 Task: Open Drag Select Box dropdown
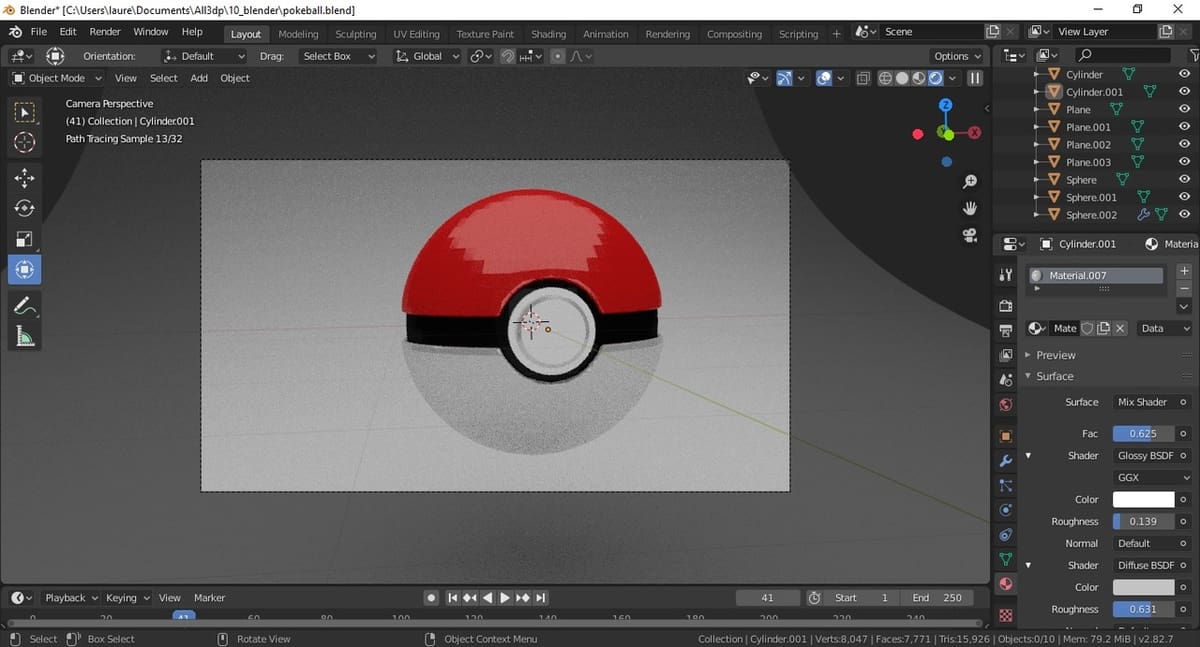[x=337, y=56]
